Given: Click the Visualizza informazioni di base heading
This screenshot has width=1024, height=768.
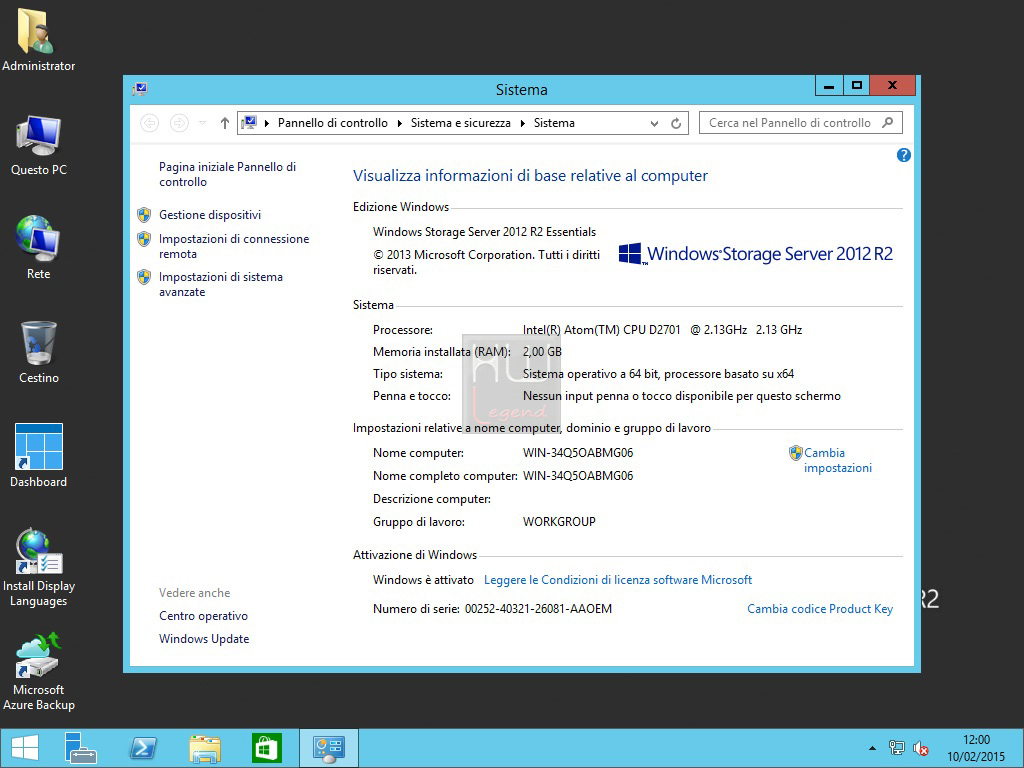Looking at the screenshot, I should click(x=530, y=176).
